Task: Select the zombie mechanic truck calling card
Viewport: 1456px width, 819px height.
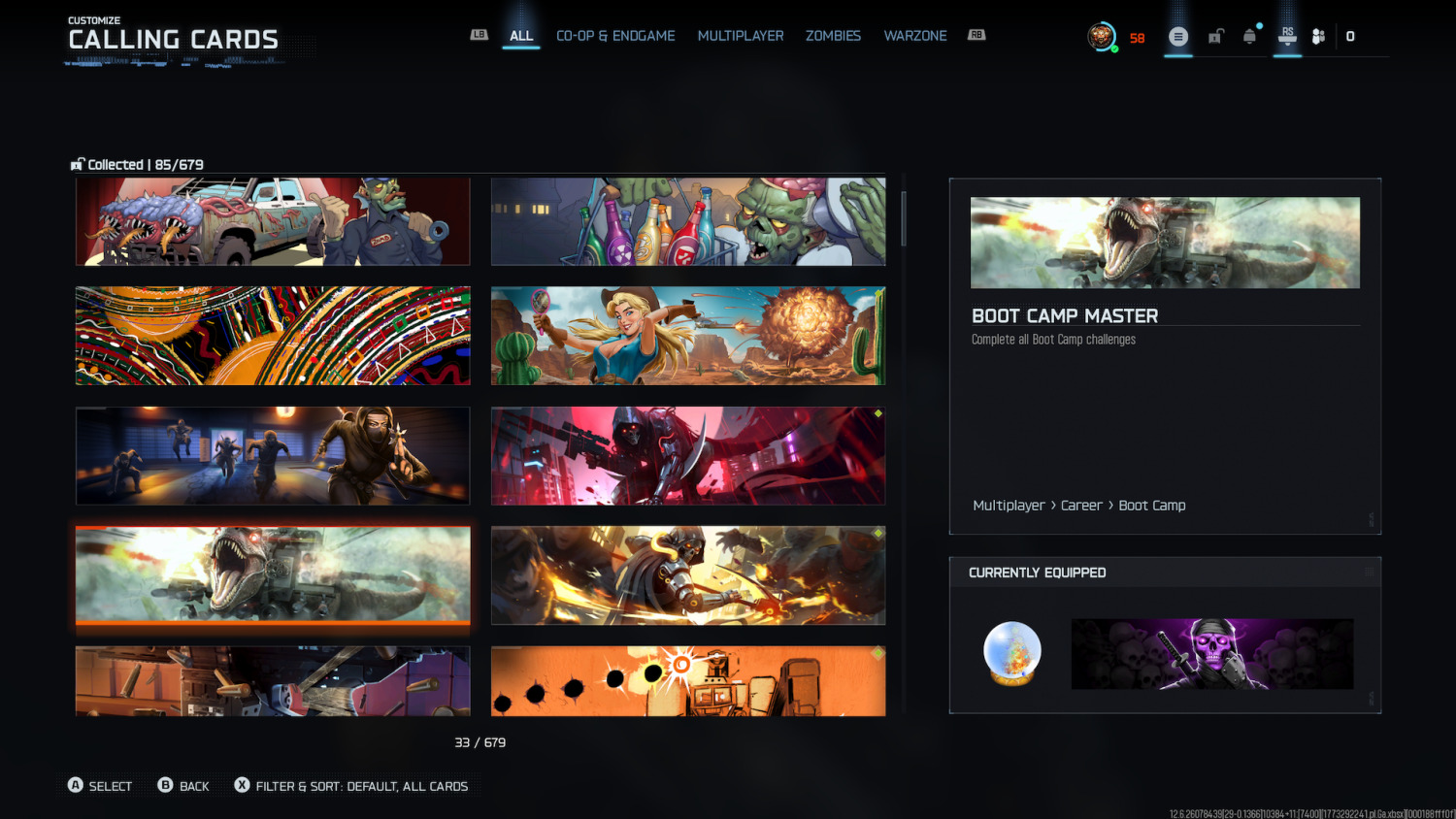Action: [x=273, y=221]
